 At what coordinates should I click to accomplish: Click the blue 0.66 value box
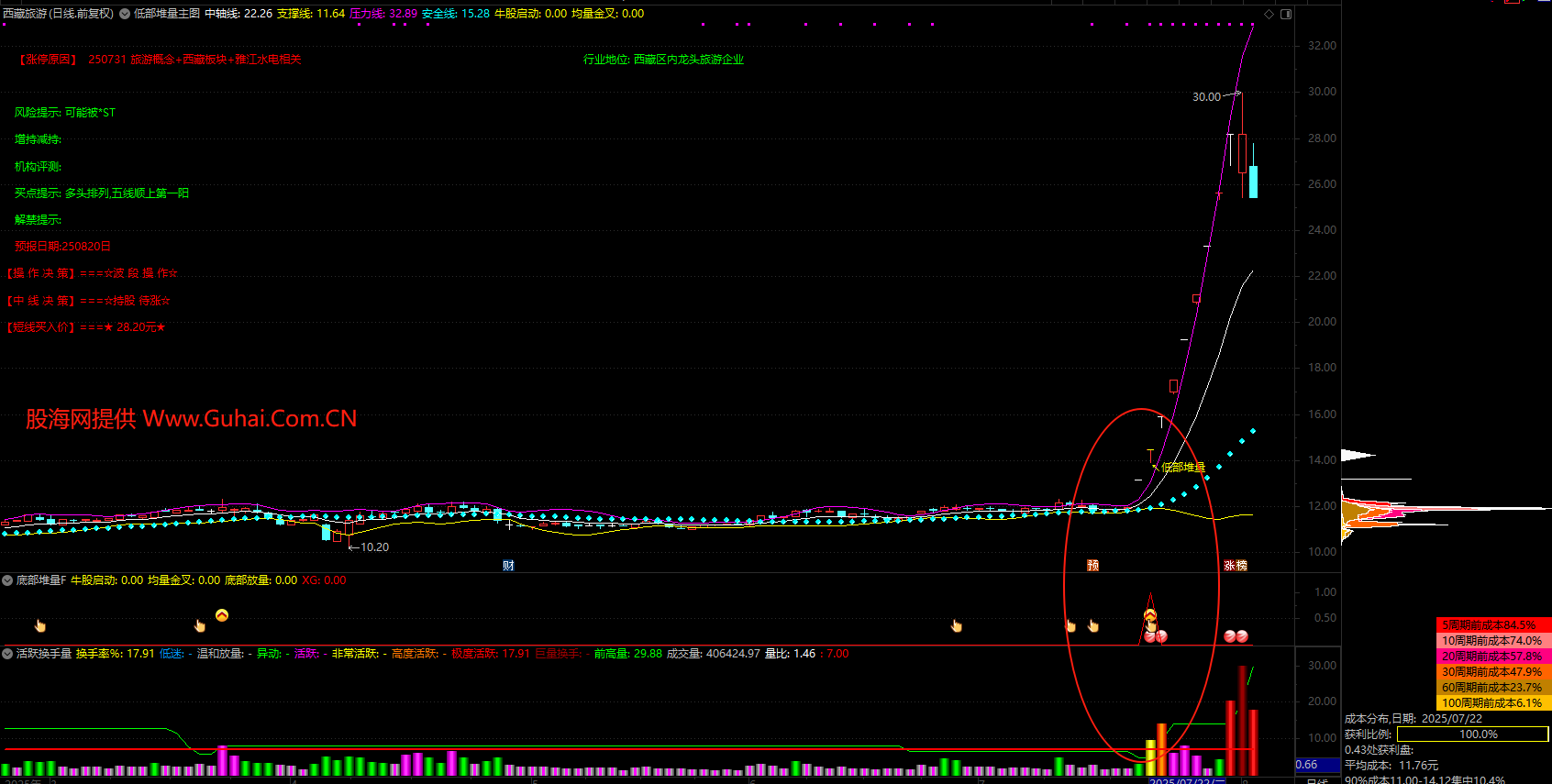(x=1317, y=765)
